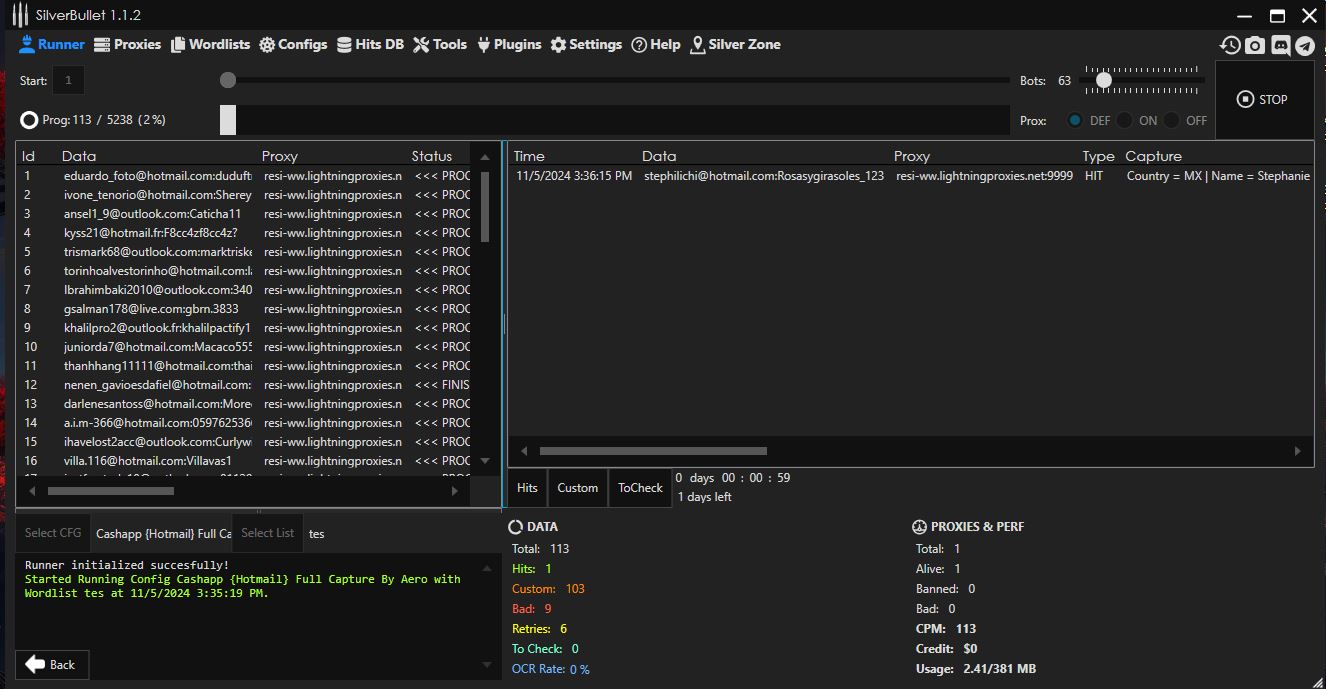
Task: Click the "Custom: 103" stat
Action: point(548,589)
